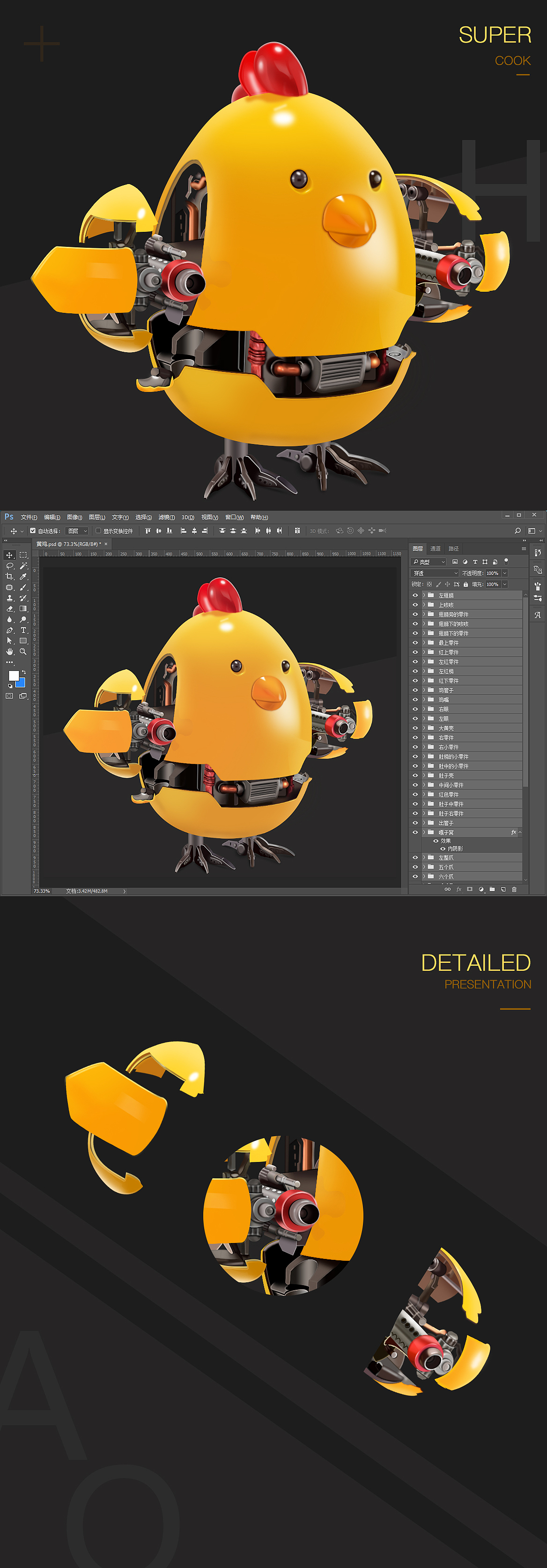Select the Crop tool
This screenshot has width=547, height=1568.
[x=9, y=577]
